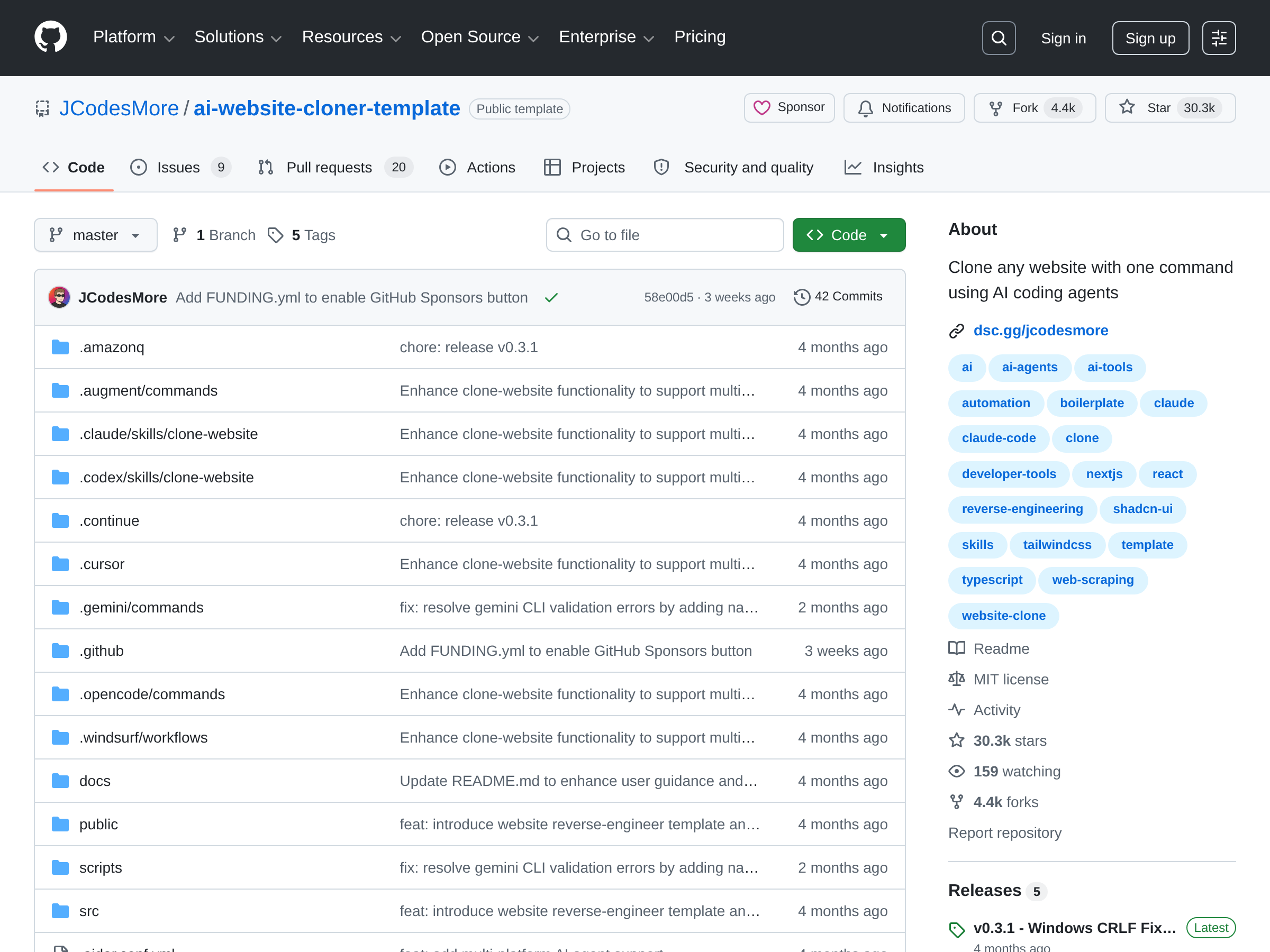View the 5 Tags list
The height and width of the screenshot is (952, 1270).
click(x=302, y=235)
